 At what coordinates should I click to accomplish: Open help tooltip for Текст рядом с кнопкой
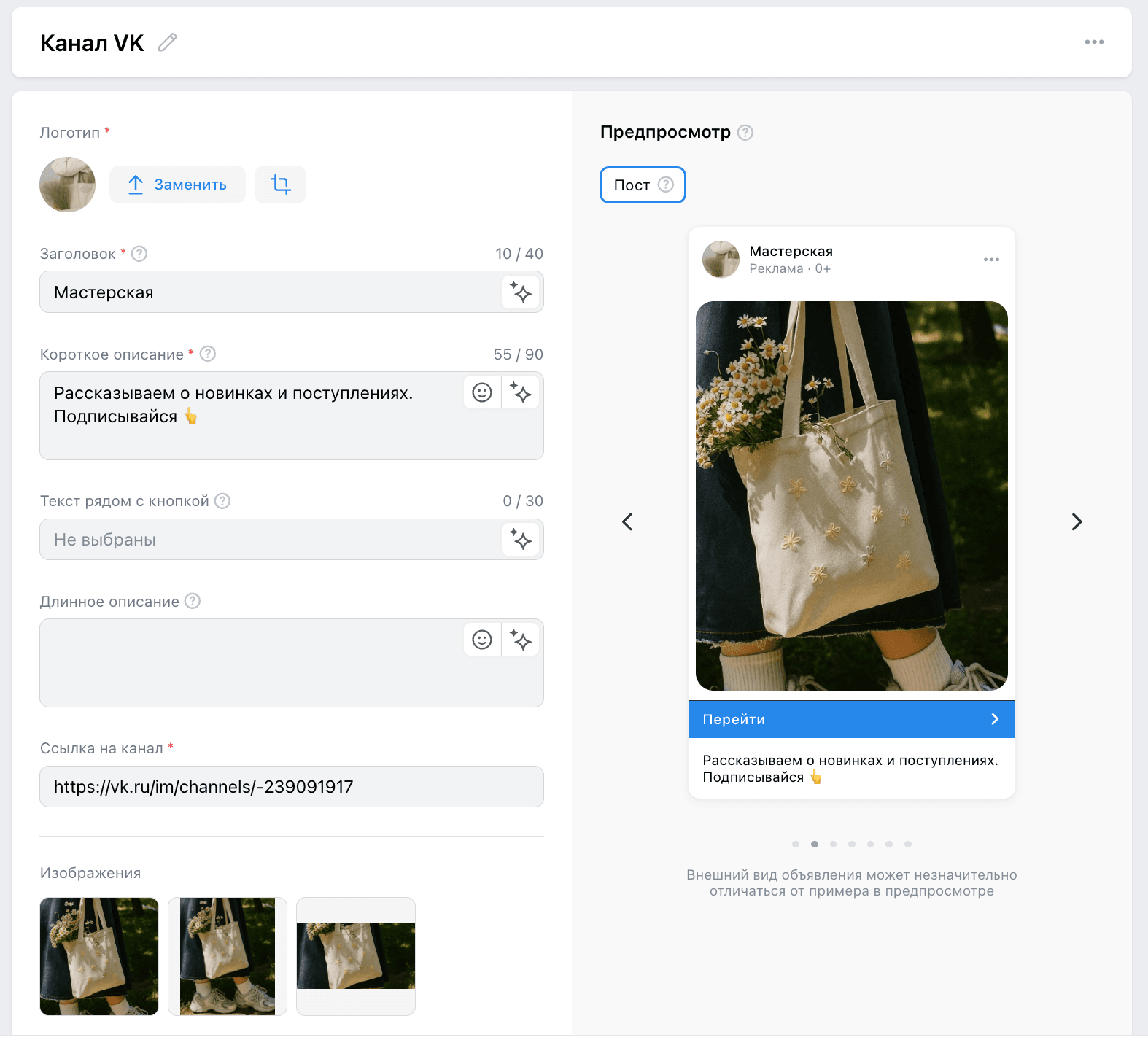[222, 501]
